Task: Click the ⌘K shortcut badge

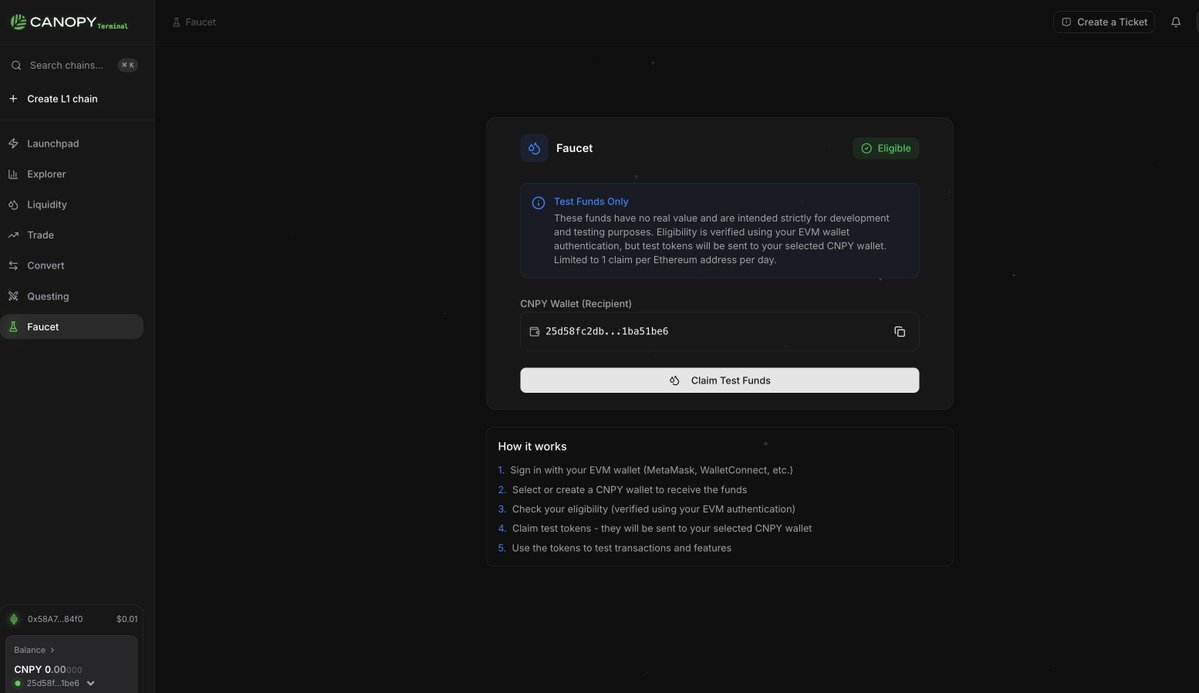Action: click(x=128, y=66)
